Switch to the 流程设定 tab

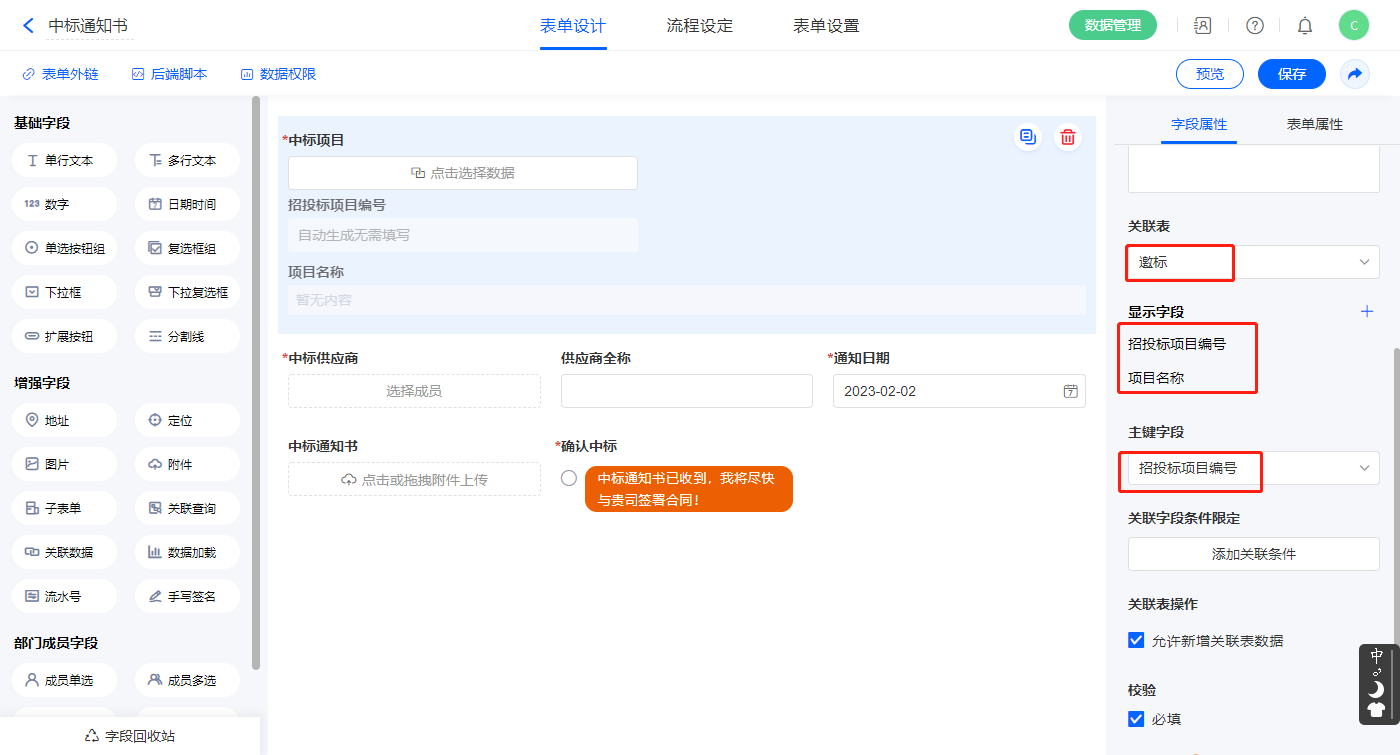pos(700,26)
